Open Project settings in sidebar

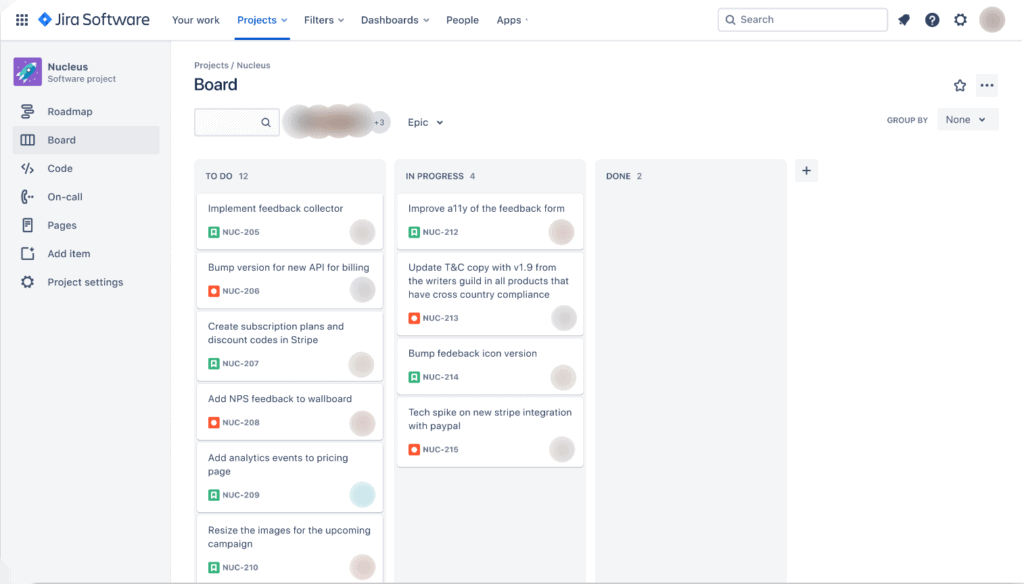[85, 283]
